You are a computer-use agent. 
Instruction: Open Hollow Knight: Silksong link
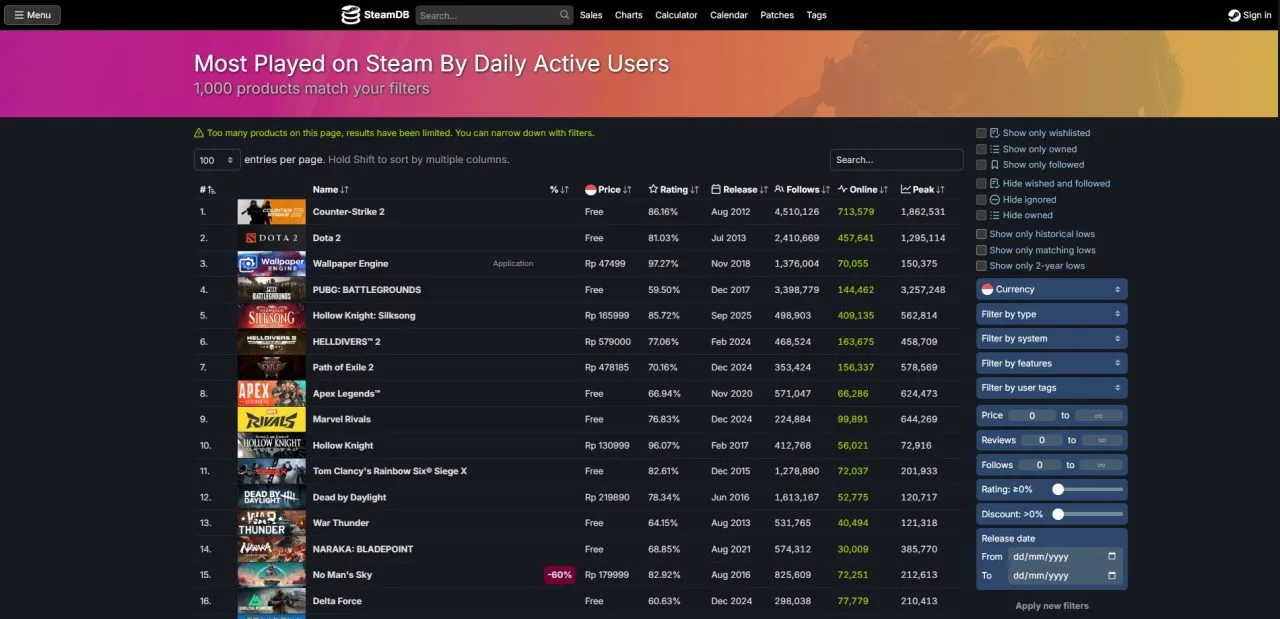click(x=363, y=316)
